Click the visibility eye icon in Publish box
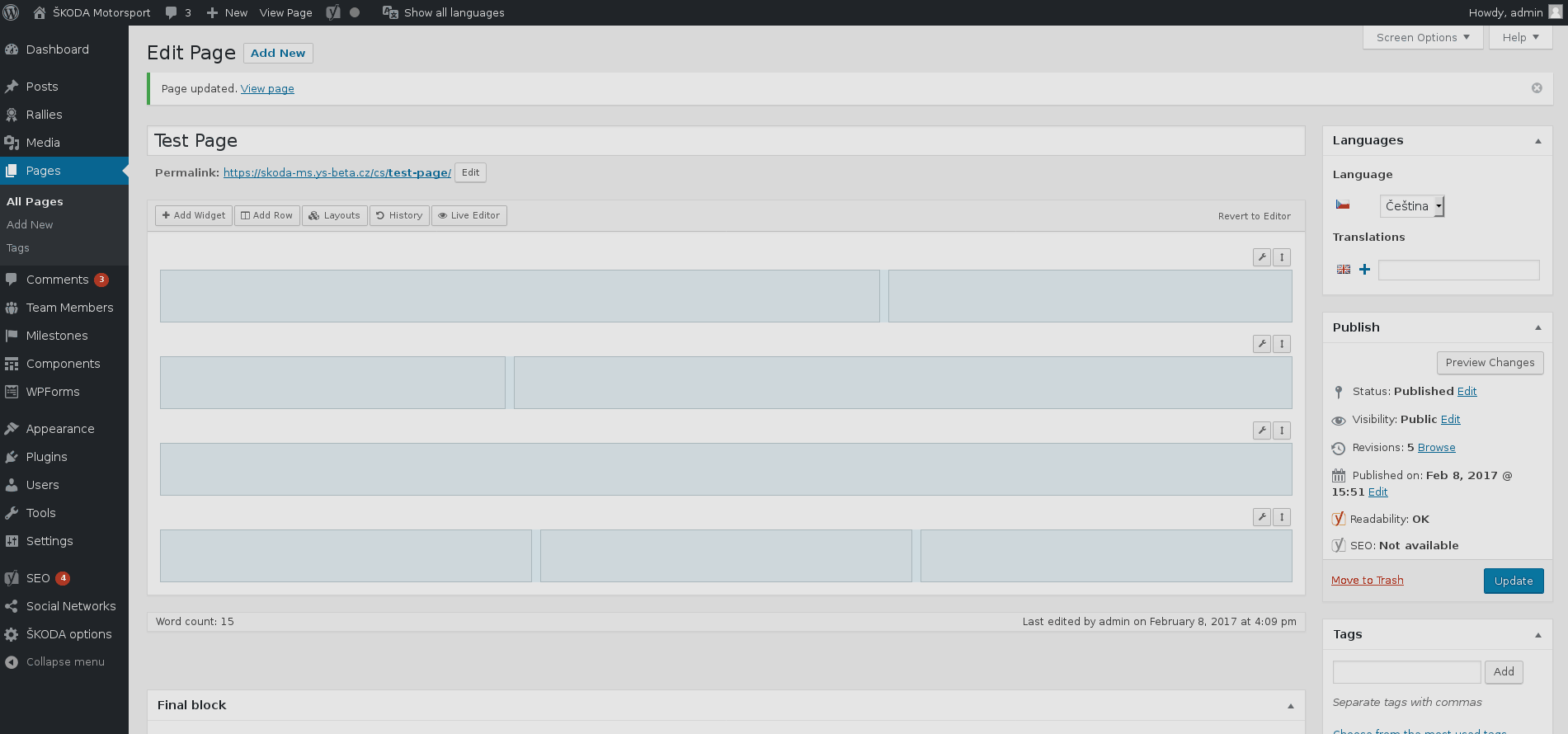Viewport: 1568px width, 734px height. pyautogui.click(x=1339, y=421)
